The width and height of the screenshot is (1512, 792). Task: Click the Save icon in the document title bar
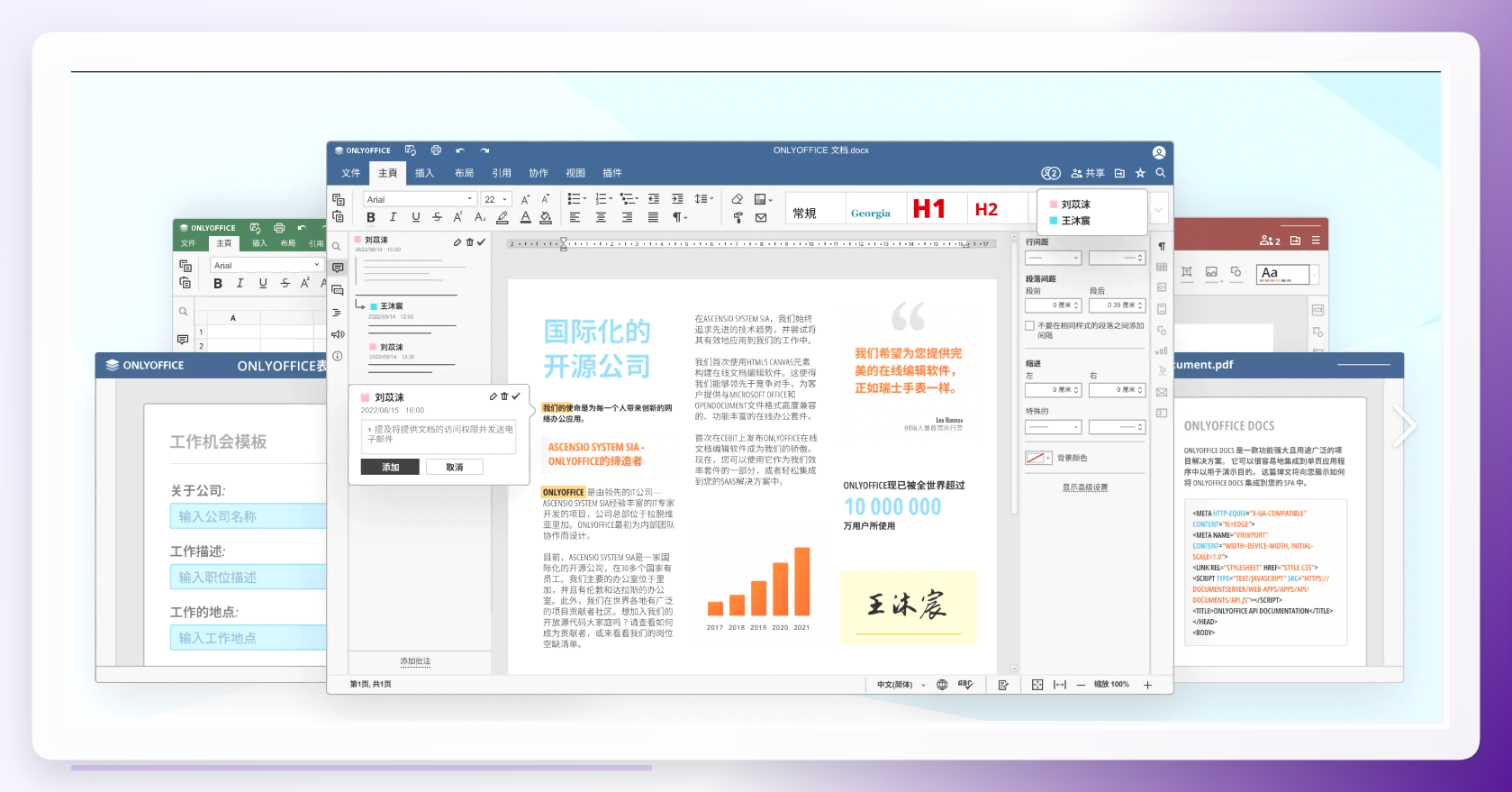[411, 150]
